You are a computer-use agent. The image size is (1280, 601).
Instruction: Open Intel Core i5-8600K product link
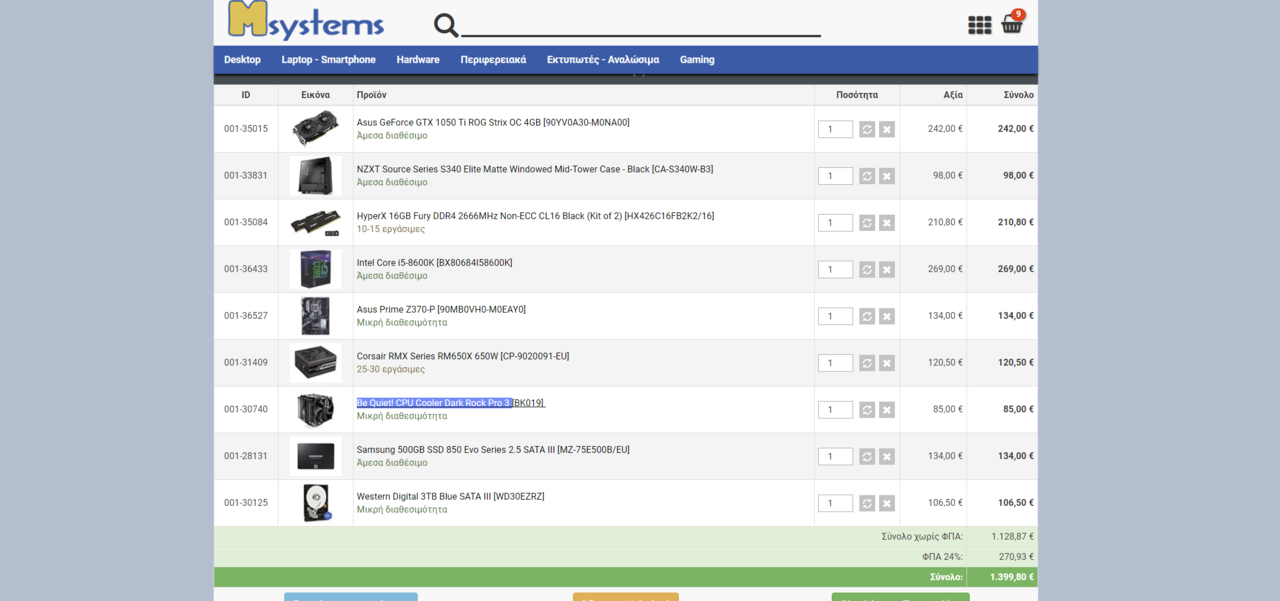tap(434, 263)
